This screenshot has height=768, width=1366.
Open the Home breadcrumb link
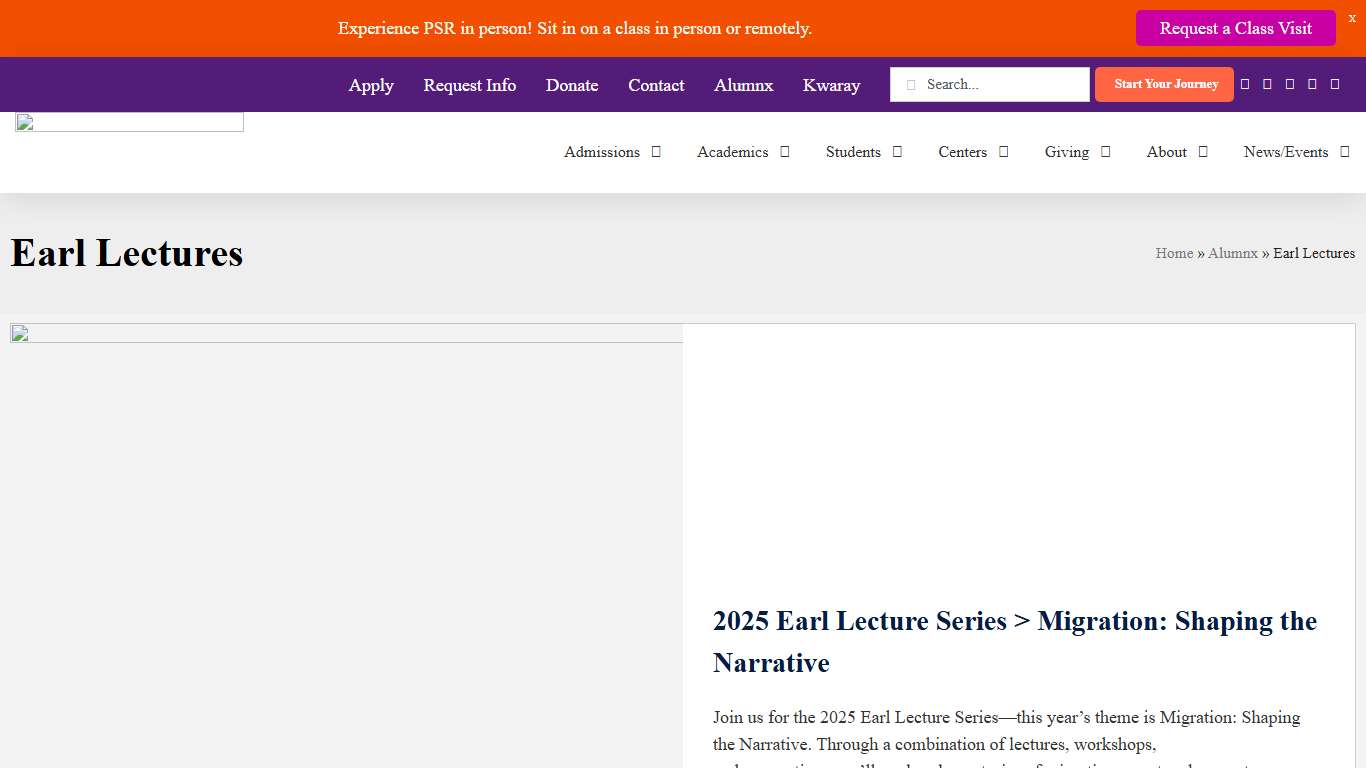click(1173, 253)
